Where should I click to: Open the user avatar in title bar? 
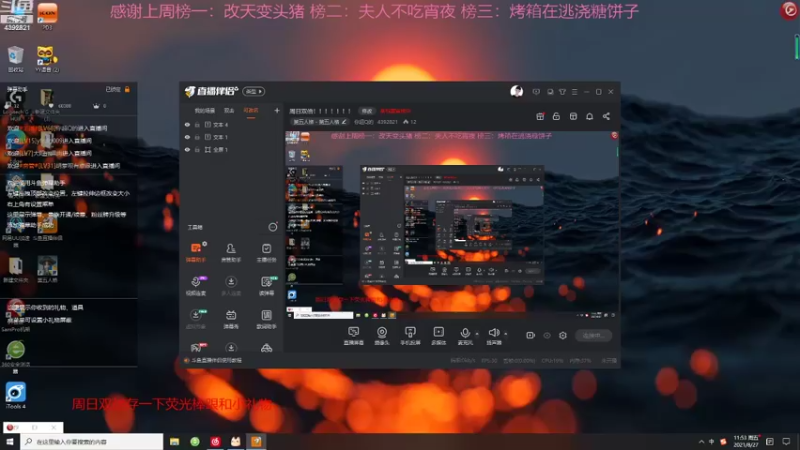click(516, 91)
